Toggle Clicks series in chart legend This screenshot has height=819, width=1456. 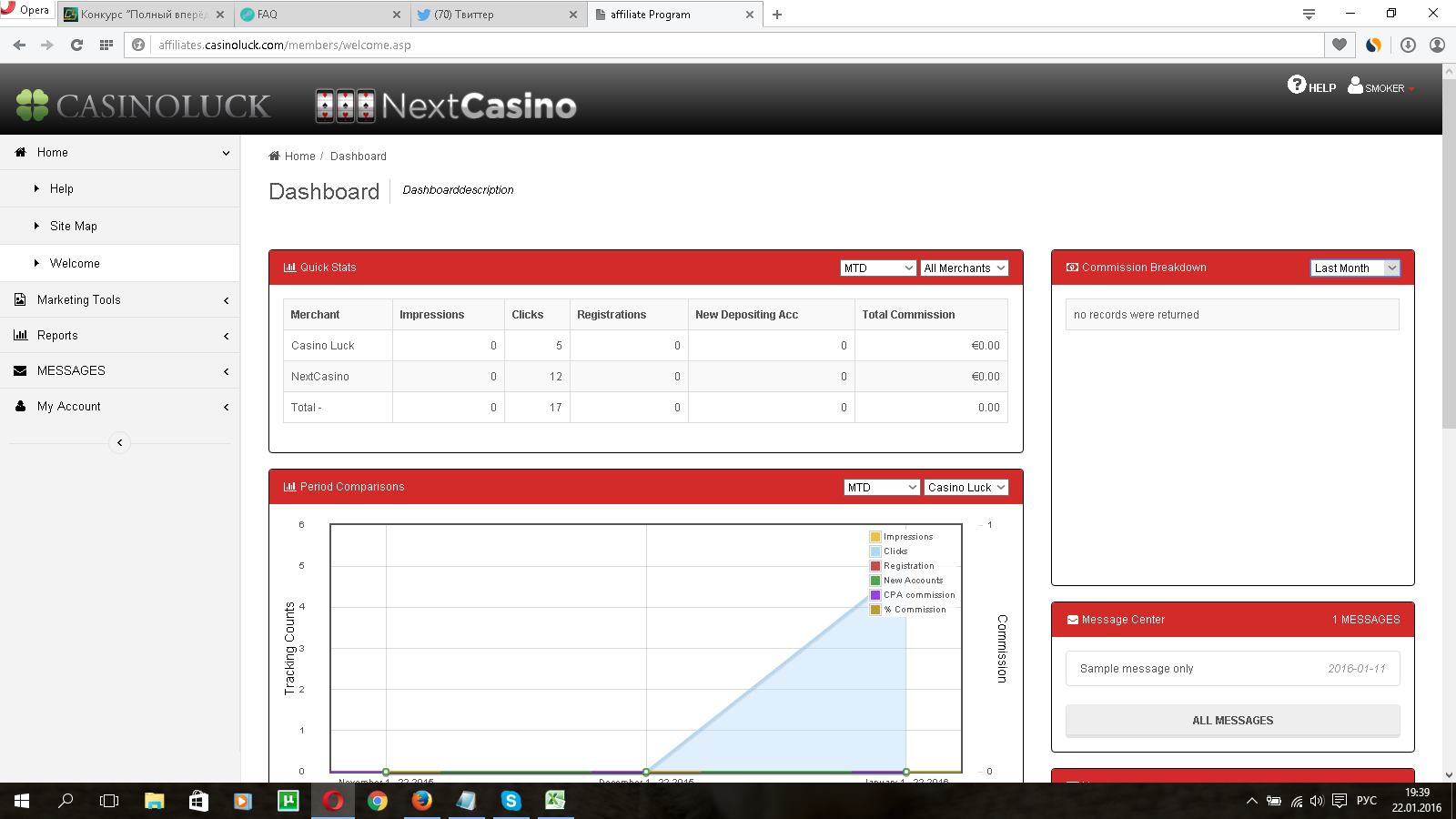click(x=895, y=551)
